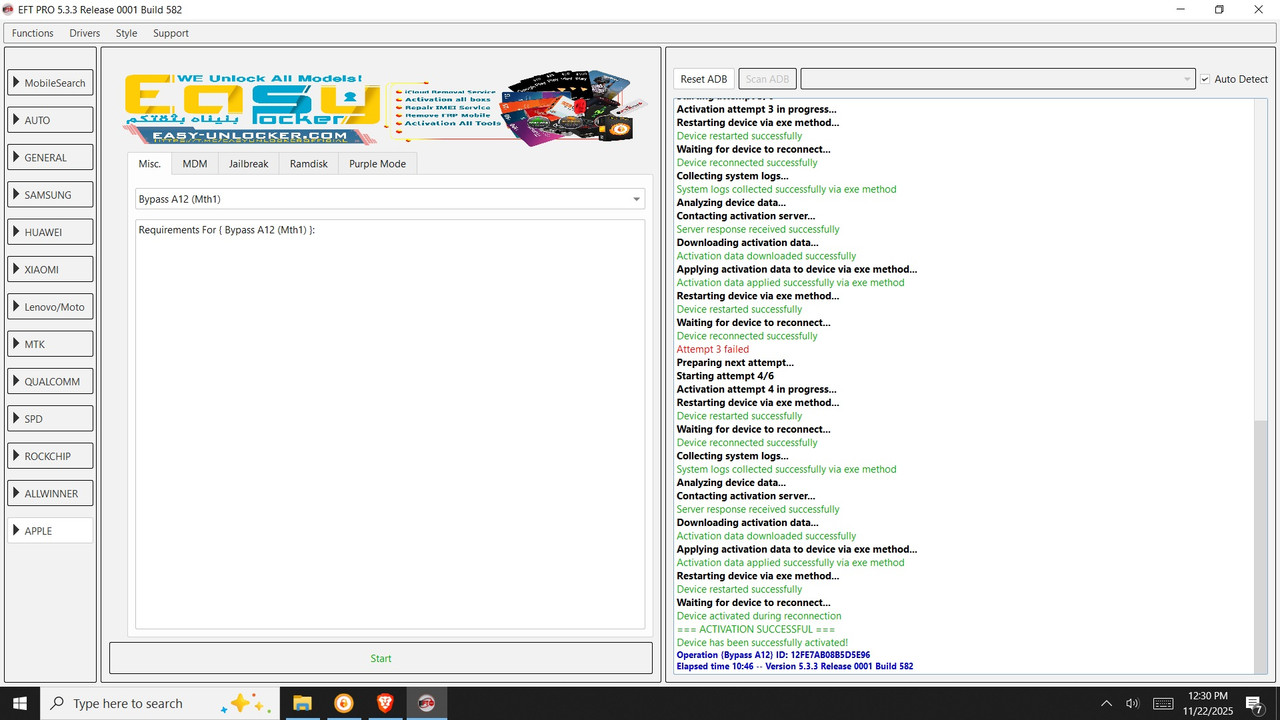The height and width of the screenshot is (720, 1280).
Task: Click the Scan ADB button
Action: coord(767,79)
